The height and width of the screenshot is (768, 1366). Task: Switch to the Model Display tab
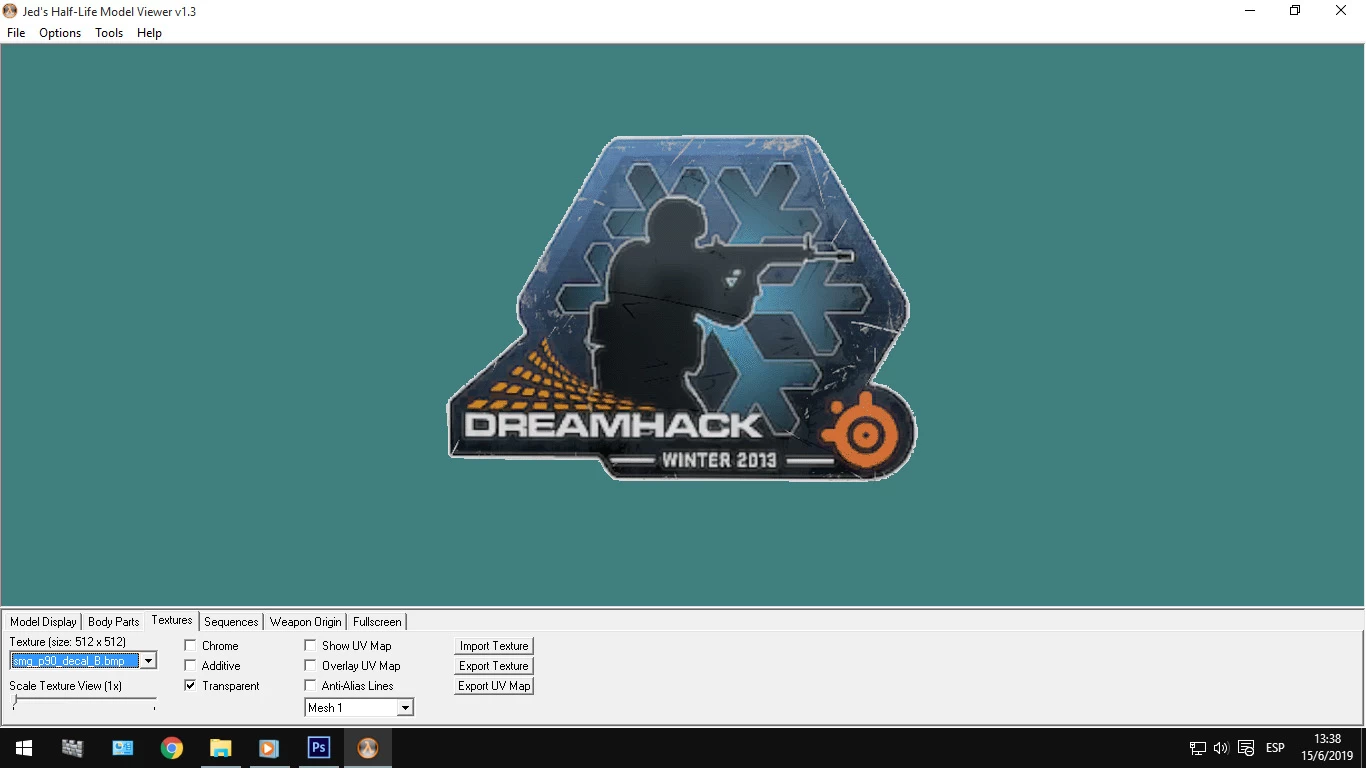tap(43, 622)
